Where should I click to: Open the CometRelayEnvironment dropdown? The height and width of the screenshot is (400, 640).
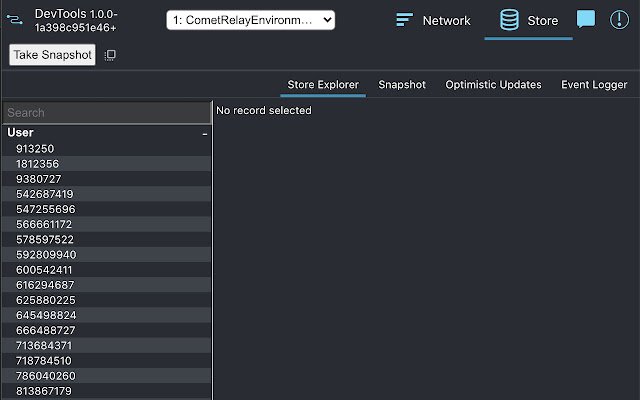click(250, 20)
